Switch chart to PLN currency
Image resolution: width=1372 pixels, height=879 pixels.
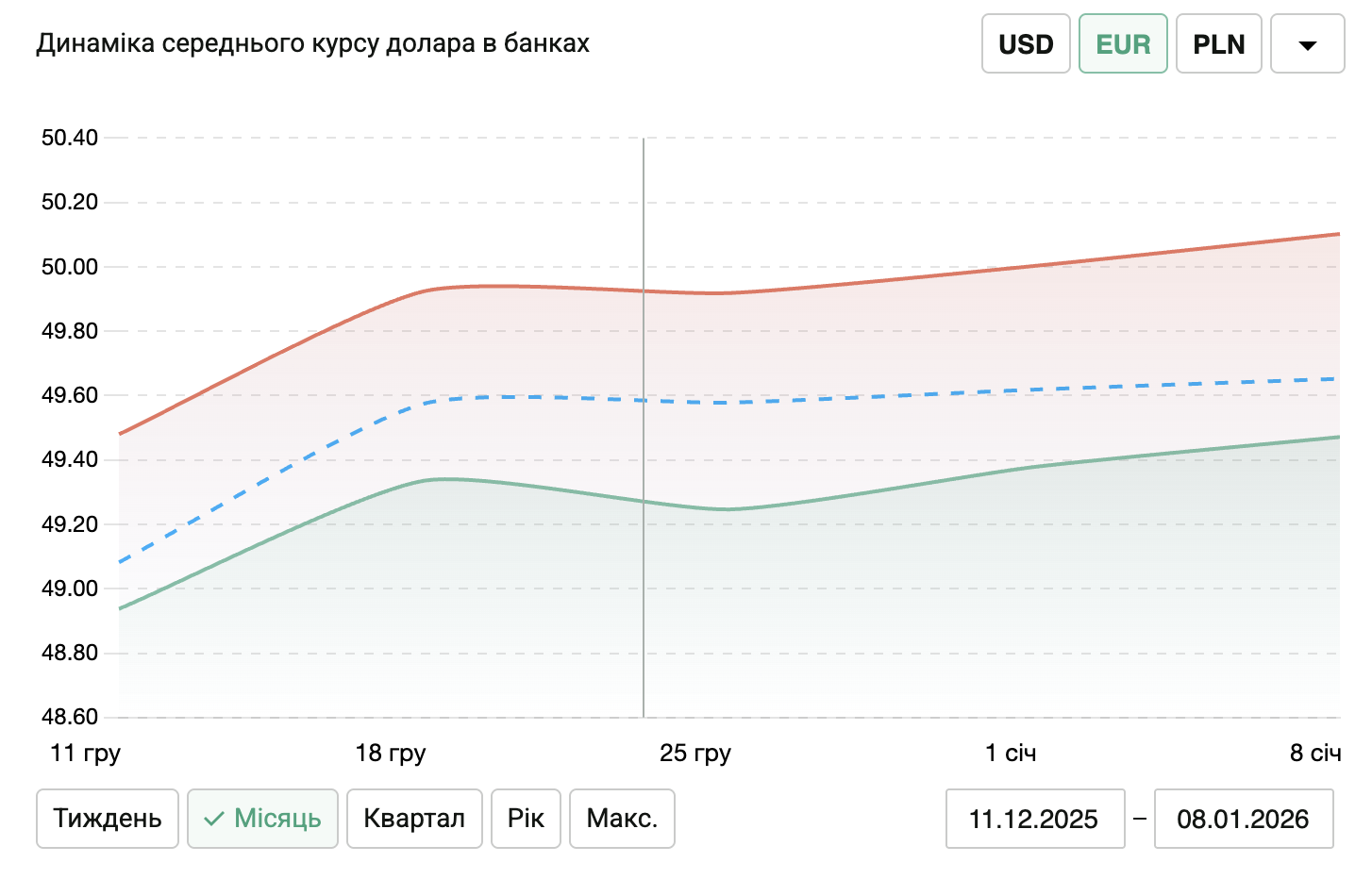click(1218, 44)
